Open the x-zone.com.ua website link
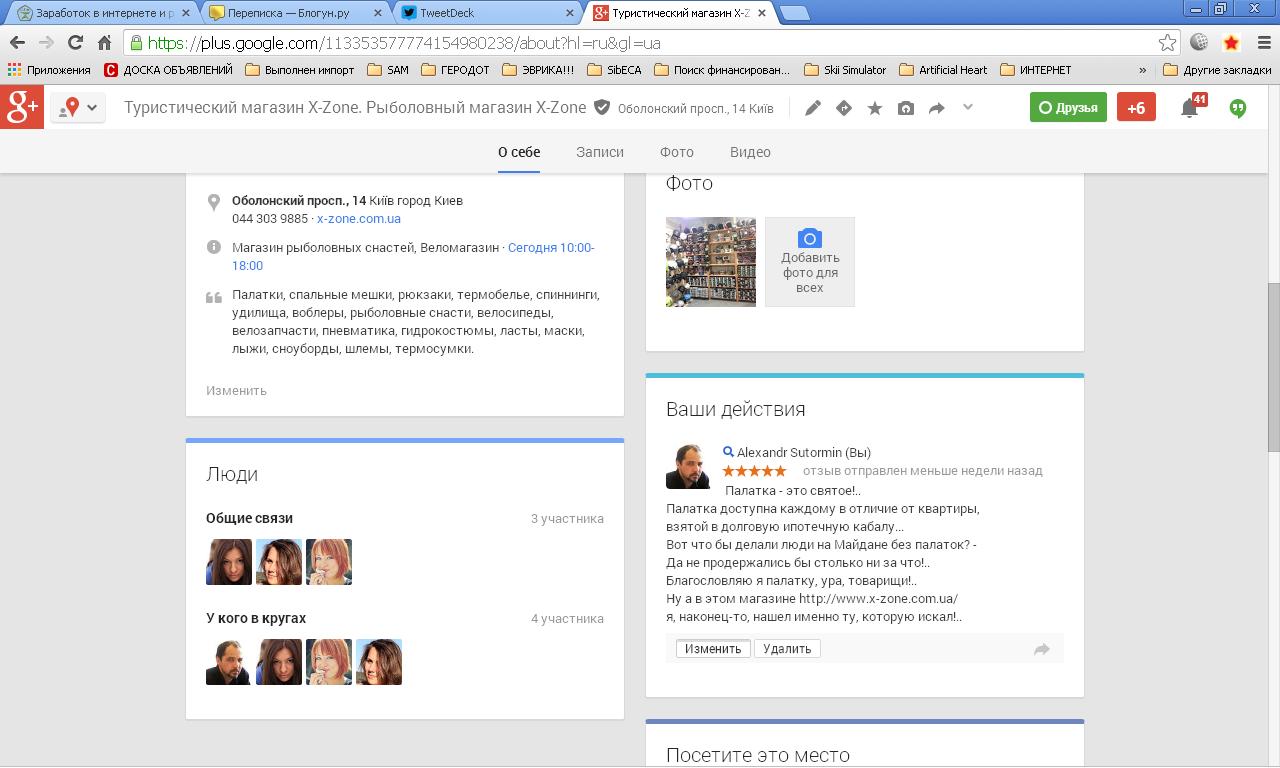The height and width of the screenshot is (768, 1280). point(359,218)
